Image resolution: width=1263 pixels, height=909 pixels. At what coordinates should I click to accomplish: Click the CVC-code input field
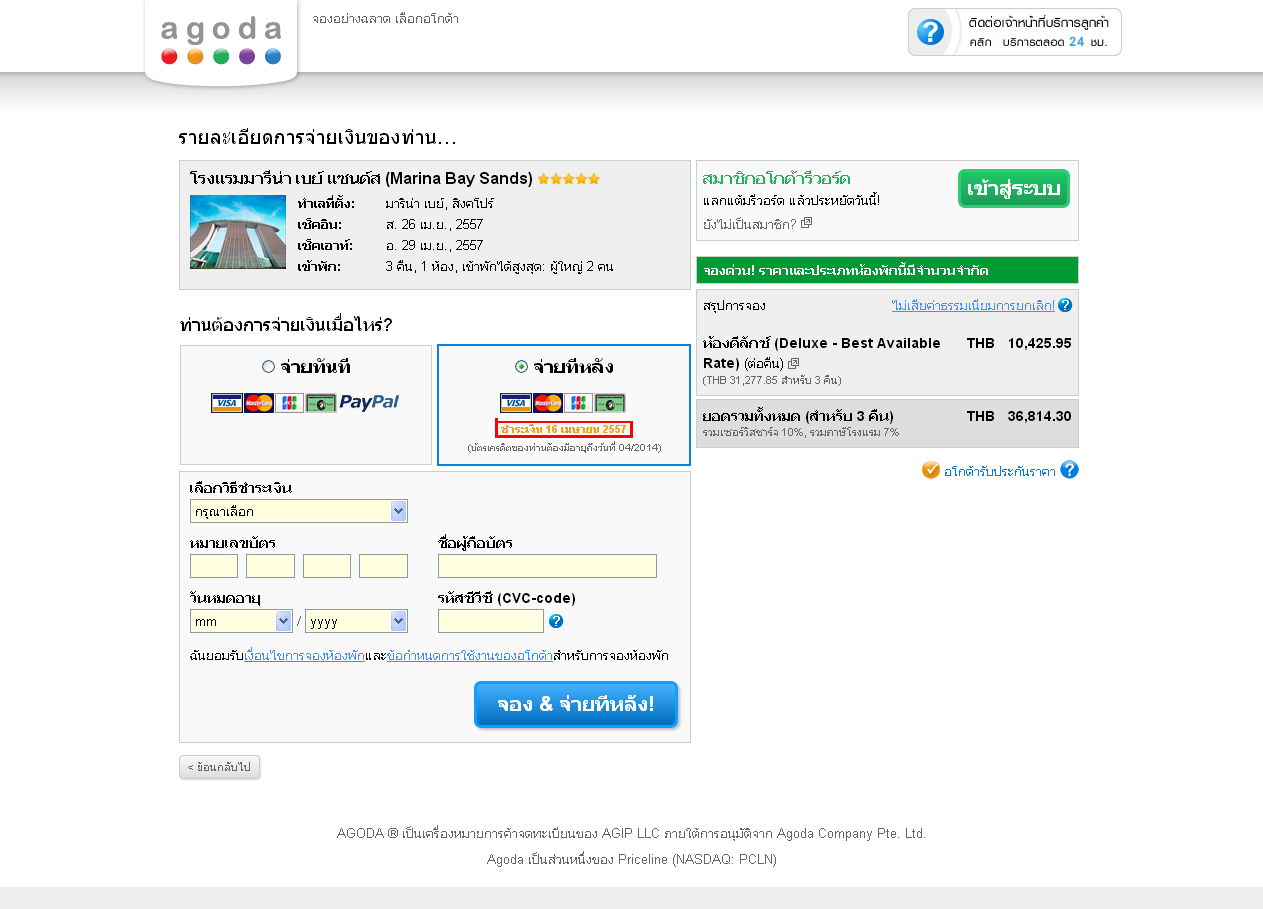491,621
